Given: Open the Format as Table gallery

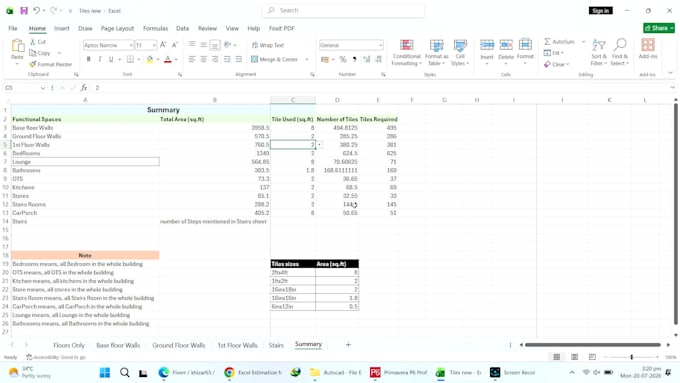Looking at the screenshot, I should [x=436, y=52].
